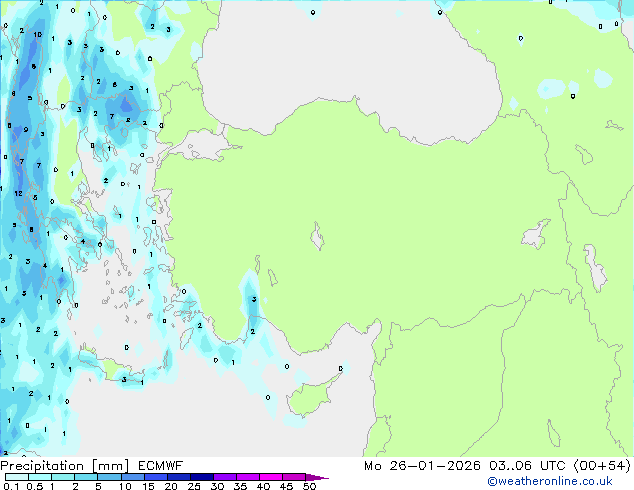Click the '20' legend scale label
The image size is (634, 490).
[x=171, y=486]
